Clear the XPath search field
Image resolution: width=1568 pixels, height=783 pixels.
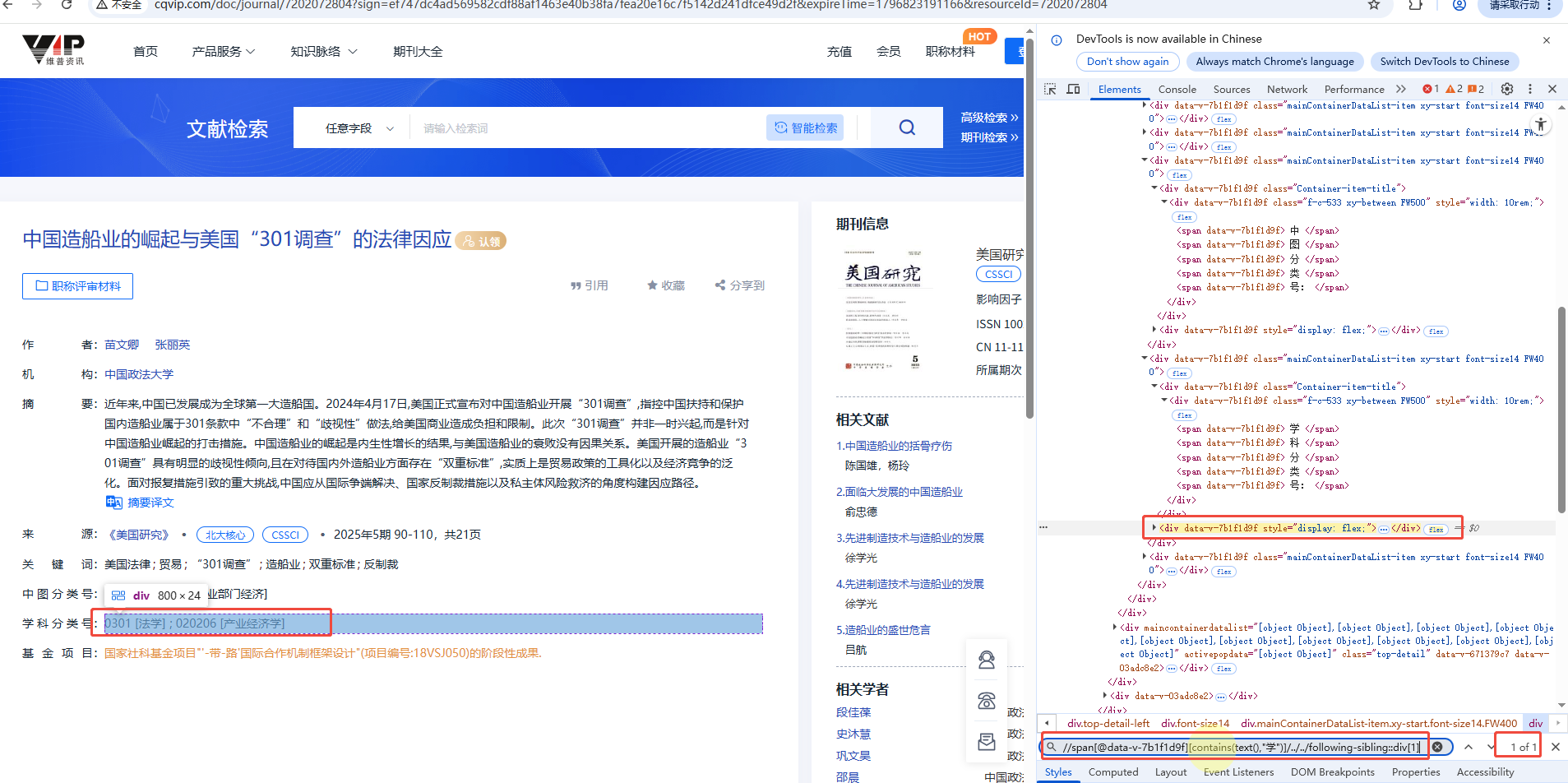pyautogui.click(x=1437, y=747)
